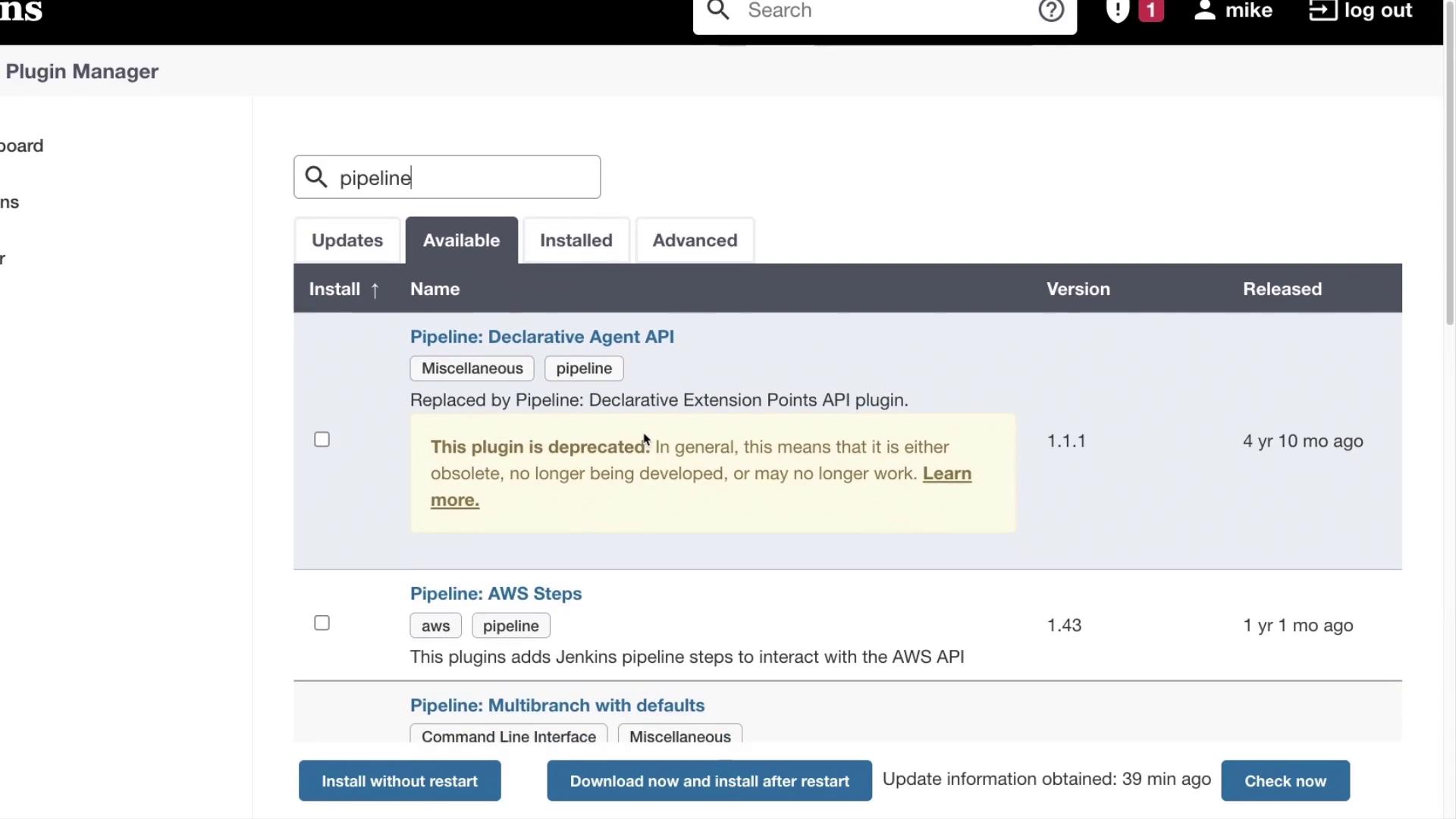This screenshot has height=819, width=1456.
Task: Select the Pipeline: AWS Steps checkbox
Action: coord(322,623)
